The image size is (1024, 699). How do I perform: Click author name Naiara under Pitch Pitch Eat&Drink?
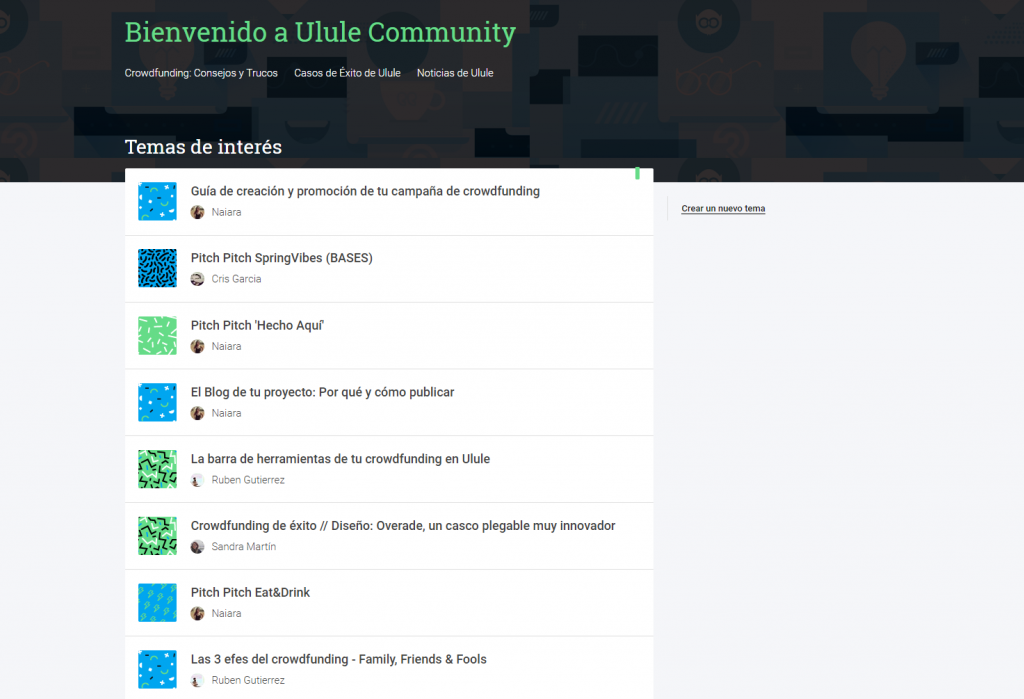(x=226, y=613)
